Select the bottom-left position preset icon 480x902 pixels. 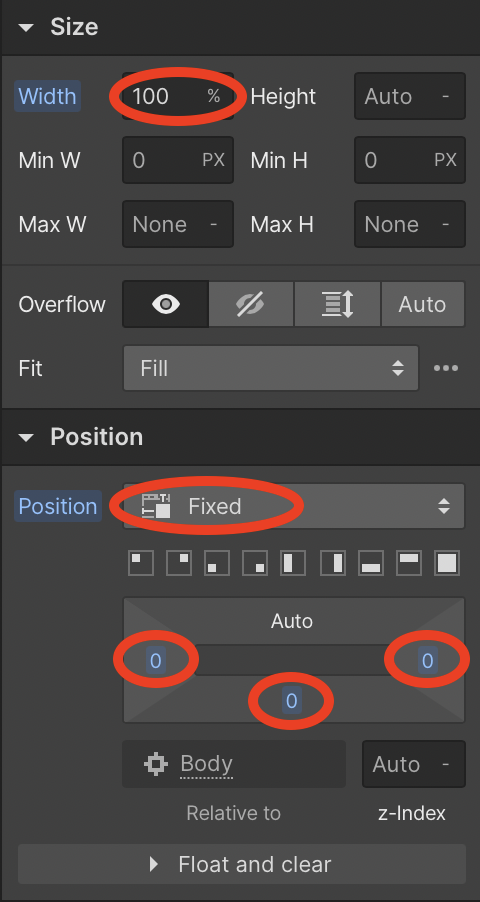coord(217,563)
